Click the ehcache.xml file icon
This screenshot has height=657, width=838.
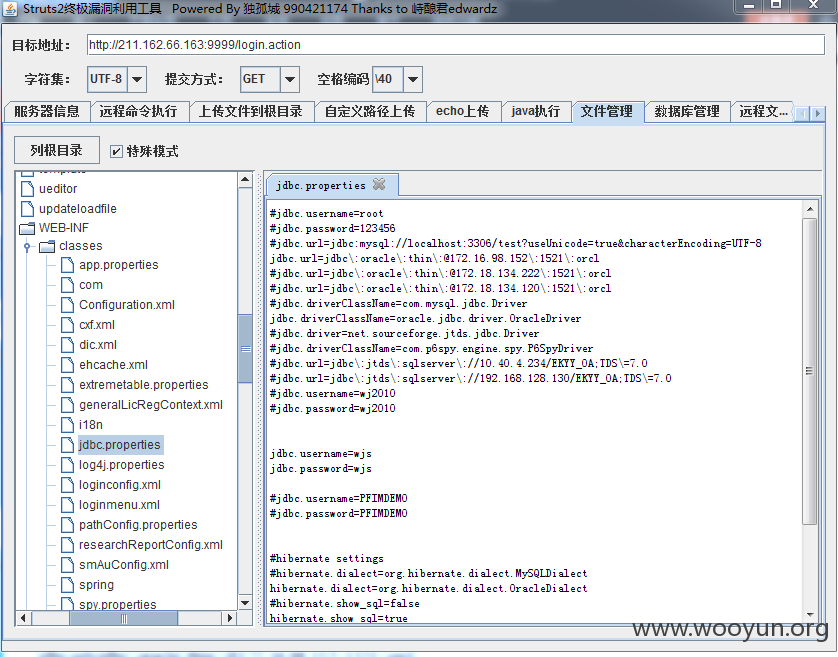67,365
